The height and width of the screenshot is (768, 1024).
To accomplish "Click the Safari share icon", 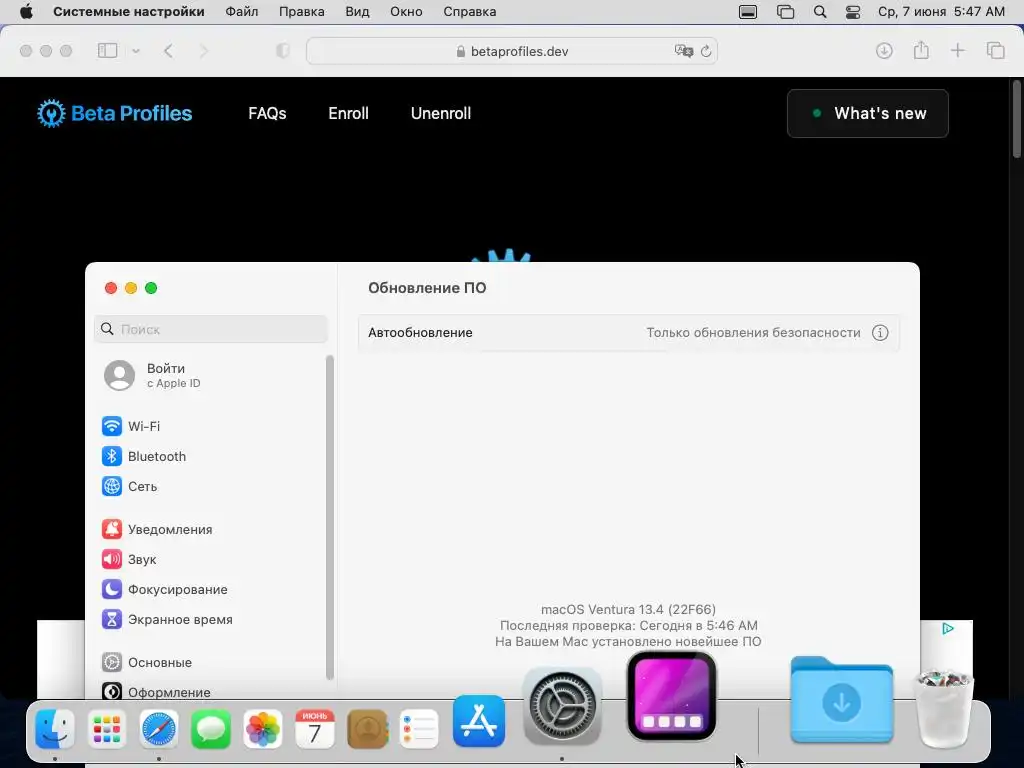I will coord(921,50).
